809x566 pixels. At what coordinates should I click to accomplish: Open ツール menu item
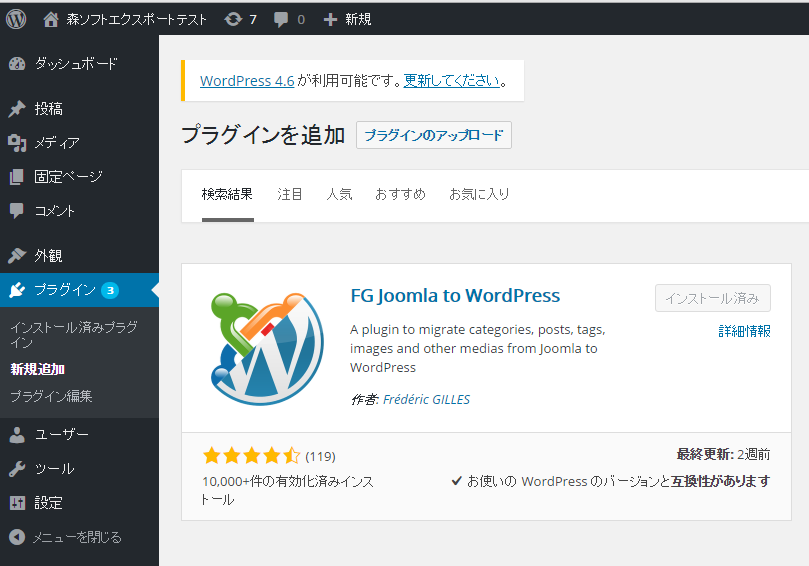[54, 468]
